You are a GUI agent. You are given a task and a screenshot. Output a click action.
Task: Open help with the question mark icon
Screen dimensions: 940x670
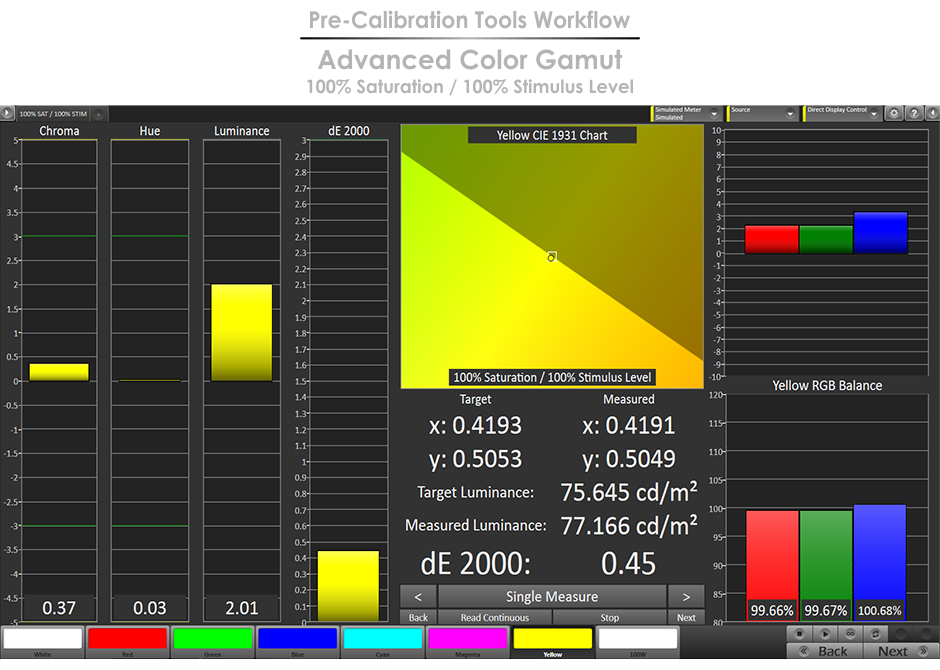pos(914,113)
